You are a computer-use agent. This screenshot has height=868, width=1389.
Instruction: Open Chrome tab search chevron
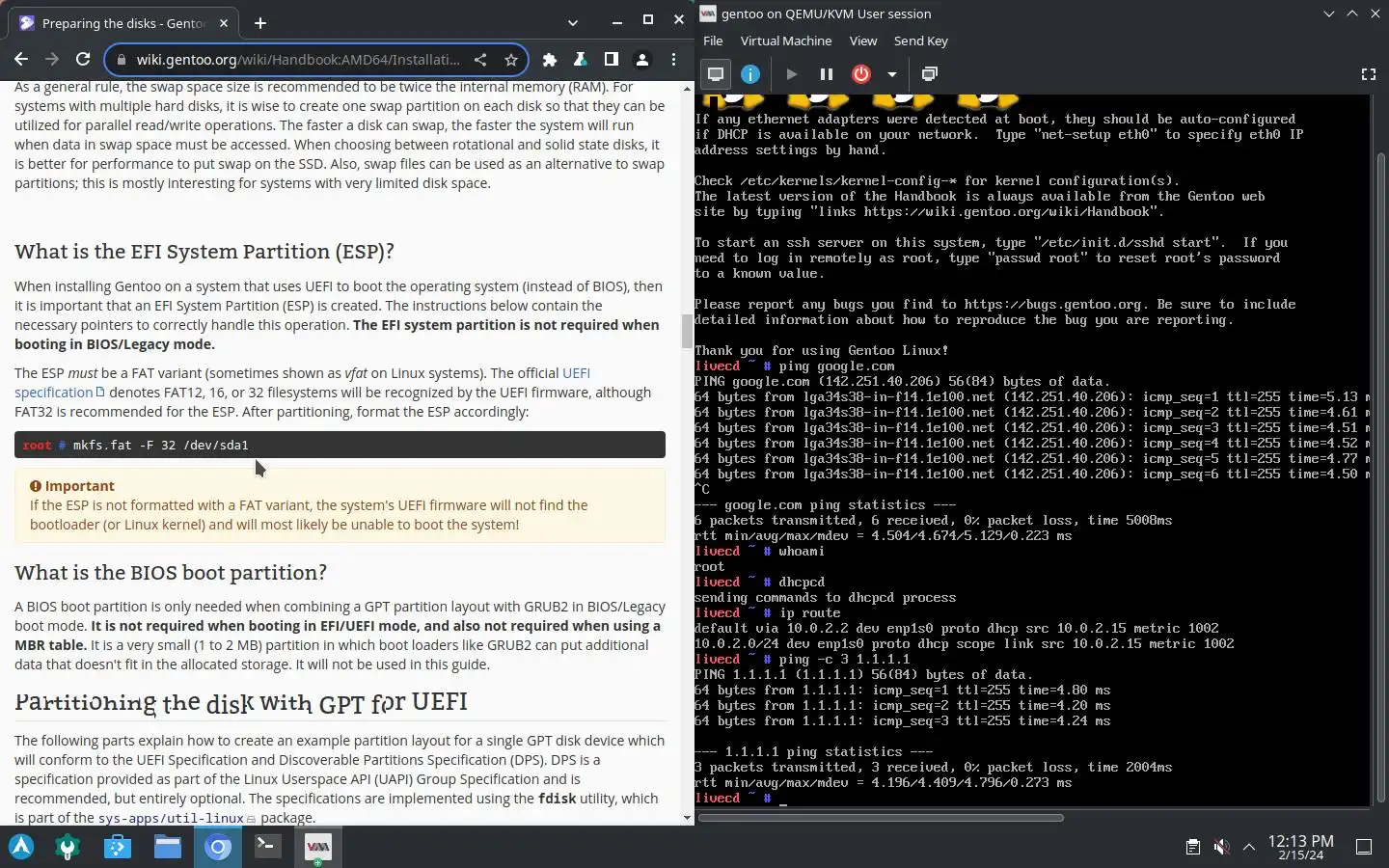click(573, 22)
